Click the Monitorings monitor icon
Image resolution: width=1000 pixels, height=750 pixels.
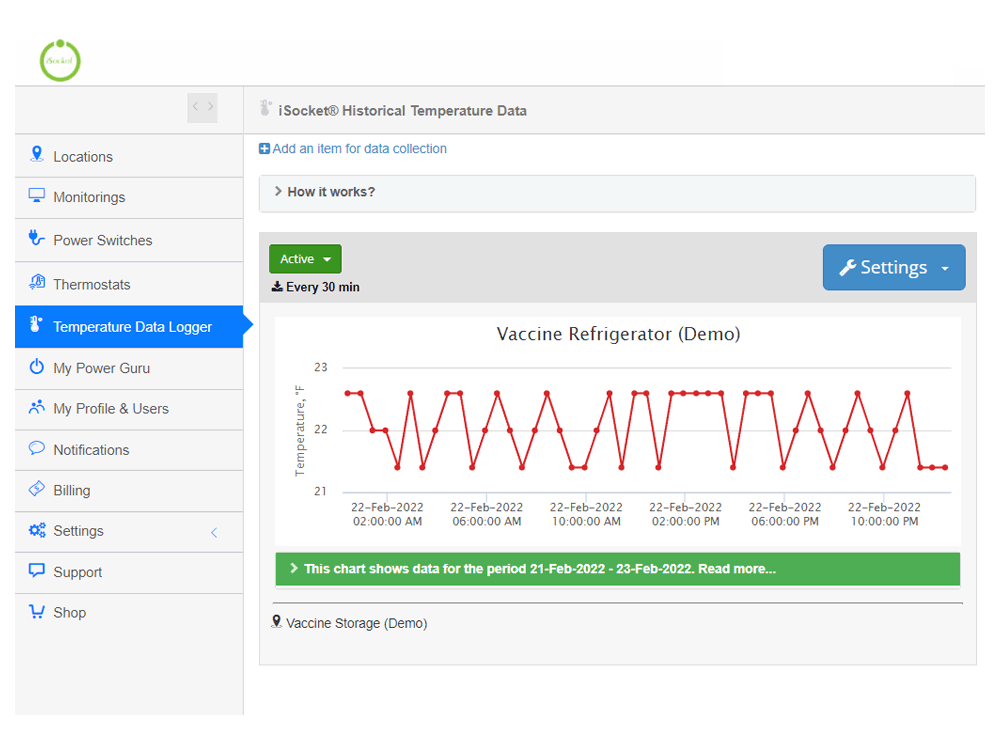click(37, 196)
